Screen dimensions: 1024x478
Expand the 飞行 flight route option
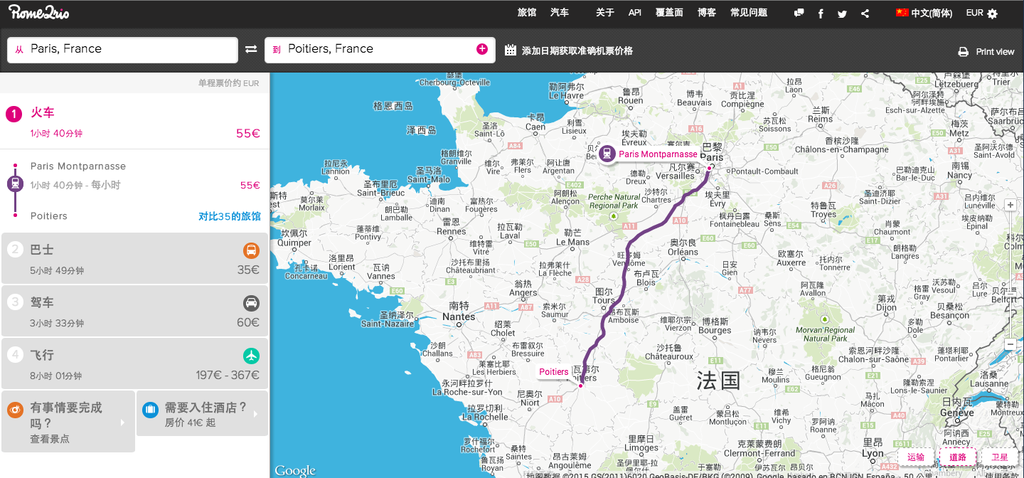click(135, 364)
